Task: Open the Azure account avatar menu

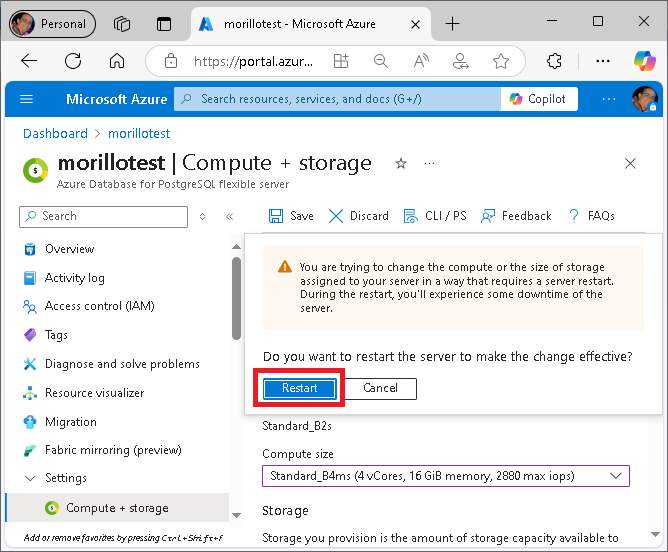Action: click(x=645, y=99)
